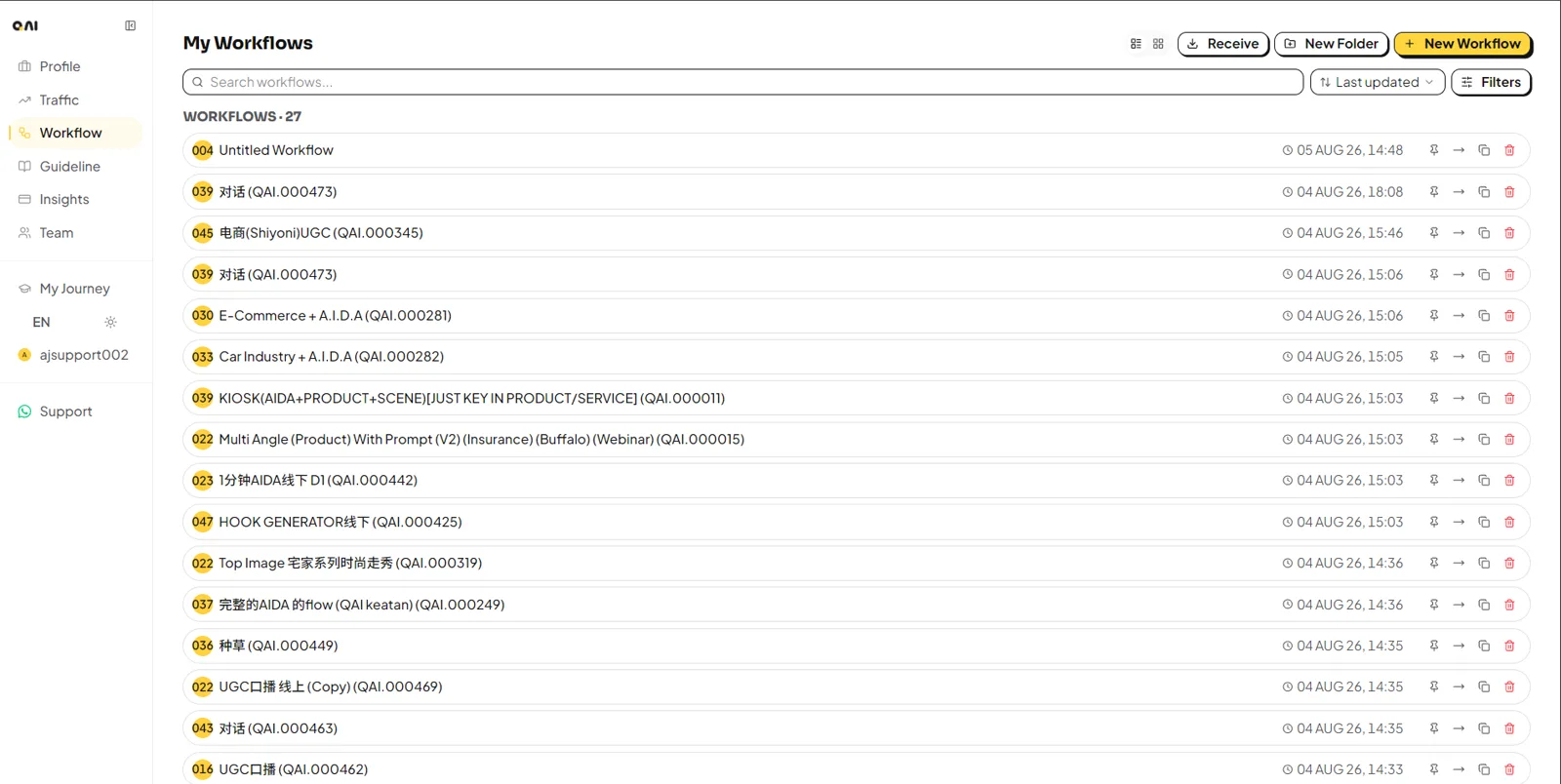Toggle light/dark theme sun icon
The image size is (1561, 784).
110,322
